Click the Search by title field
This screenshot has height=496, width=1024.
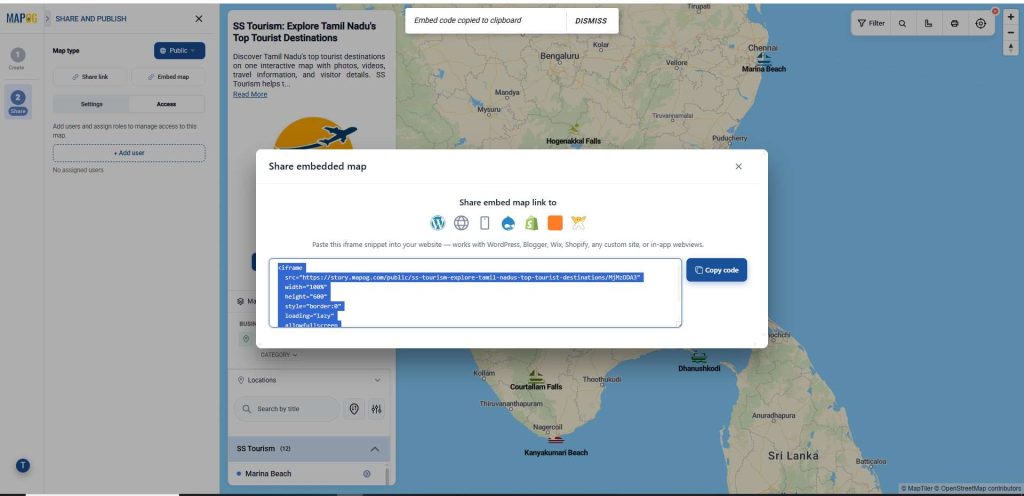coord(287,409)
